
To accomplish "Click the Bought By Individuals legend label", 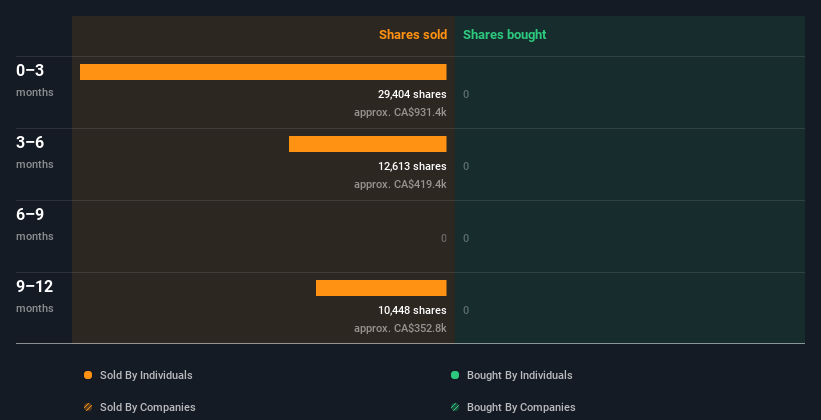I will [x=519, y=375].
